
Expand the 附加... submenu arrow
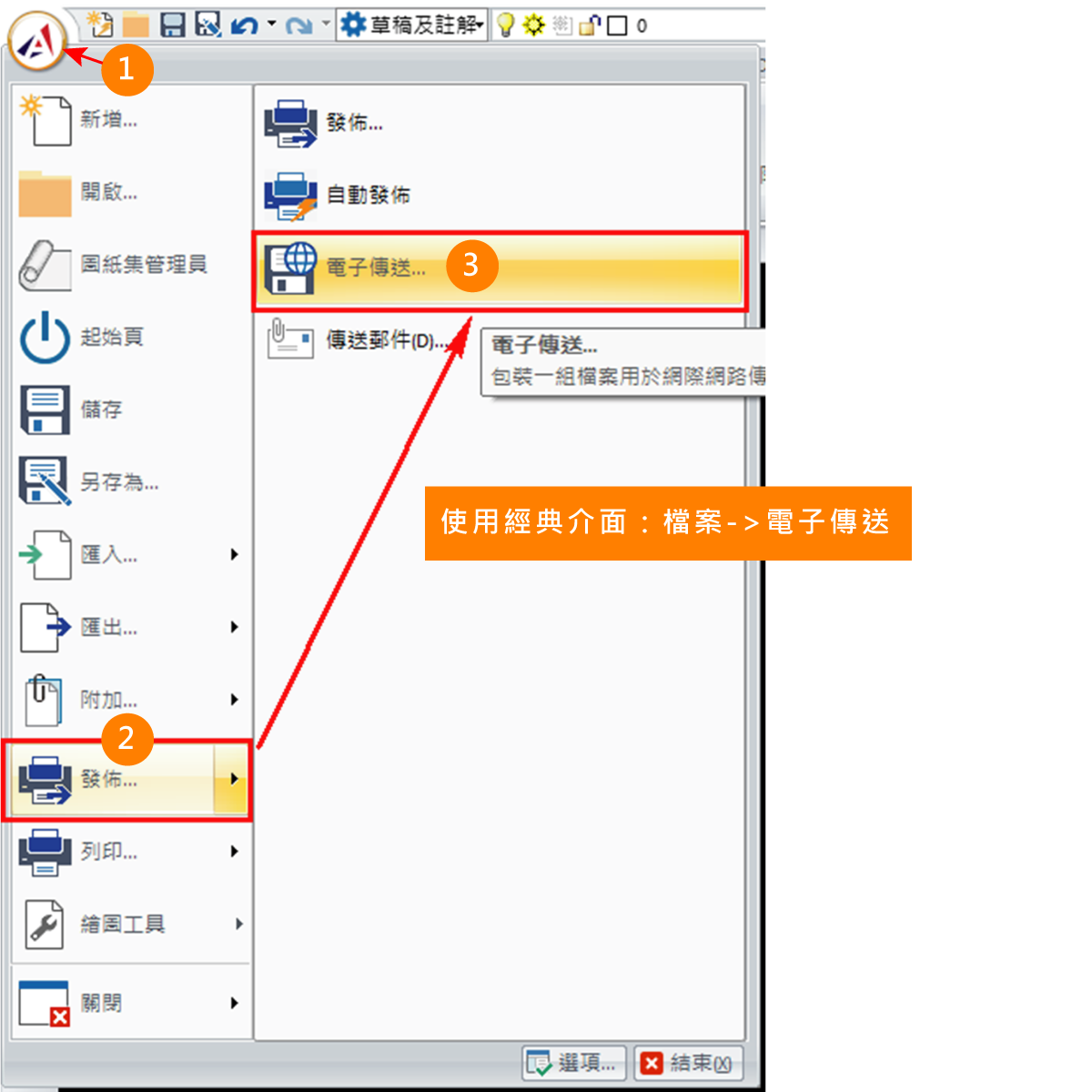point(235,700)
